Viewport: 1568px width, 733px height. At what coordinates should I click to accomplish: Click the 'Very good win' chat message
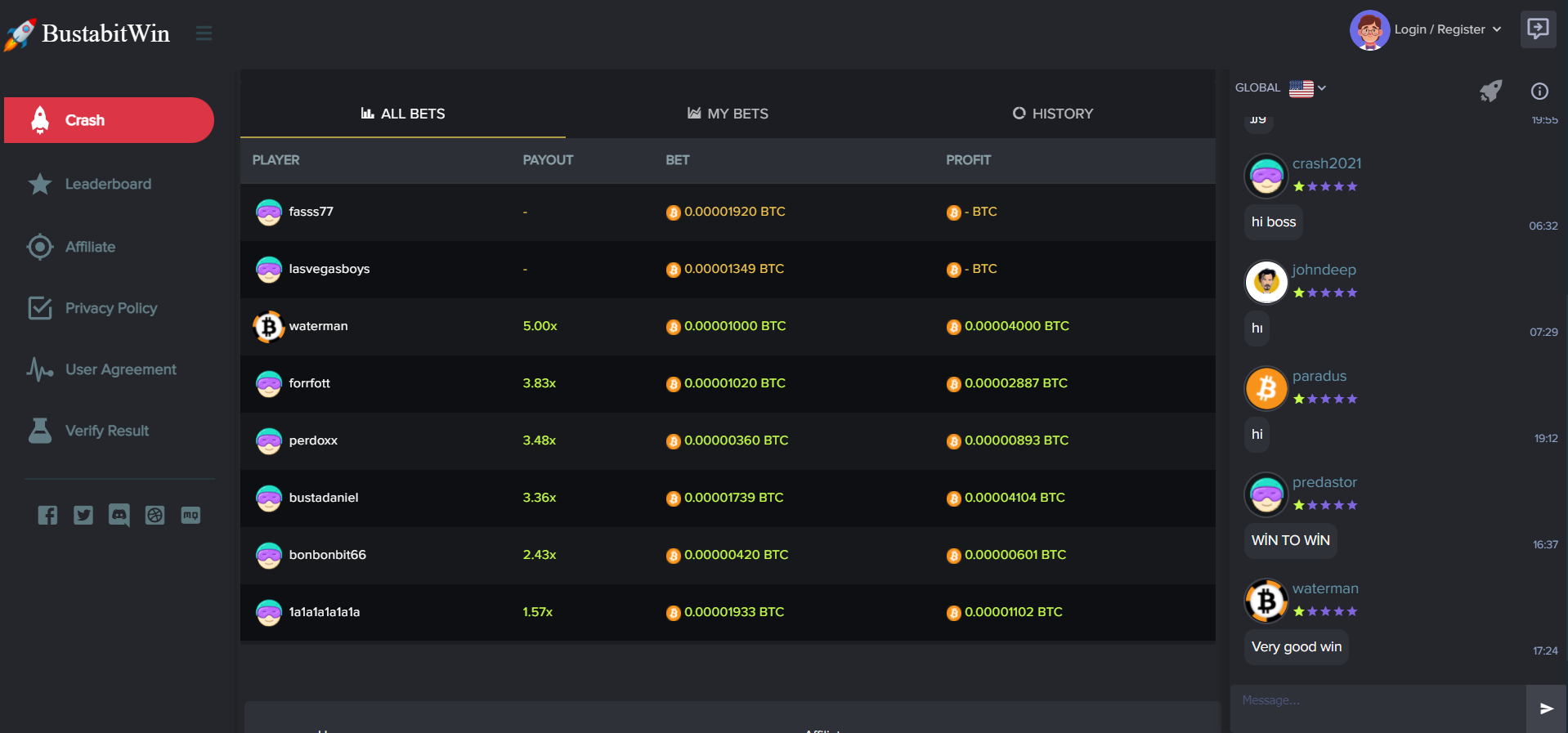click(x=1297, y=646)
